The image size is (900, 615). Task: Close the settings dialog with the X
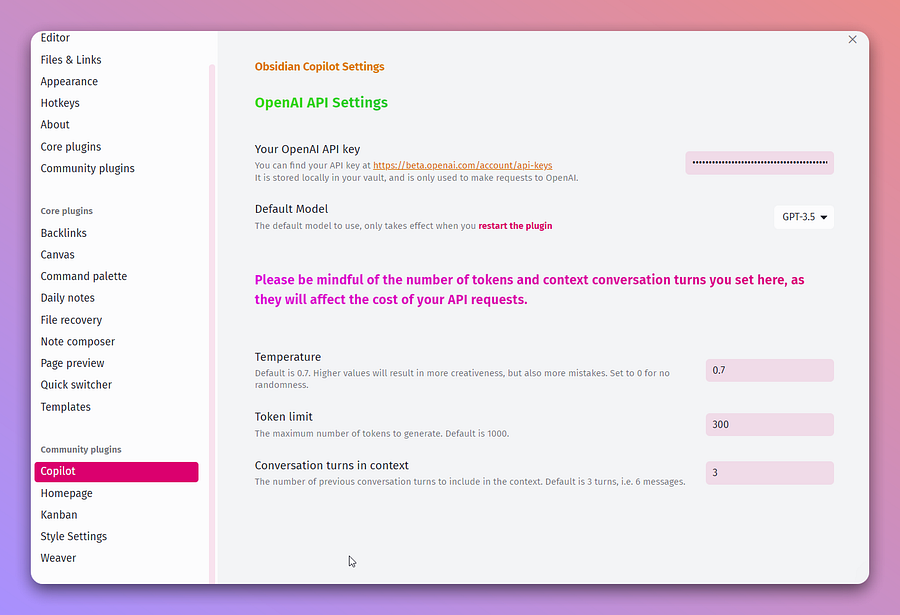coord(852,39)
